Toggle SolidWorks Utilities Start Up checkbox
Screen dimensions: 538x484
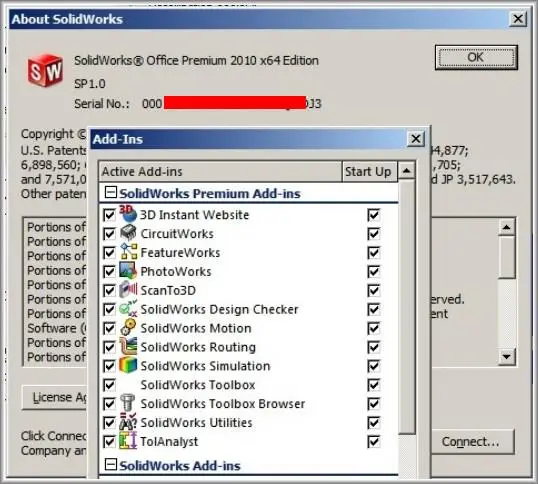(374, 423)
